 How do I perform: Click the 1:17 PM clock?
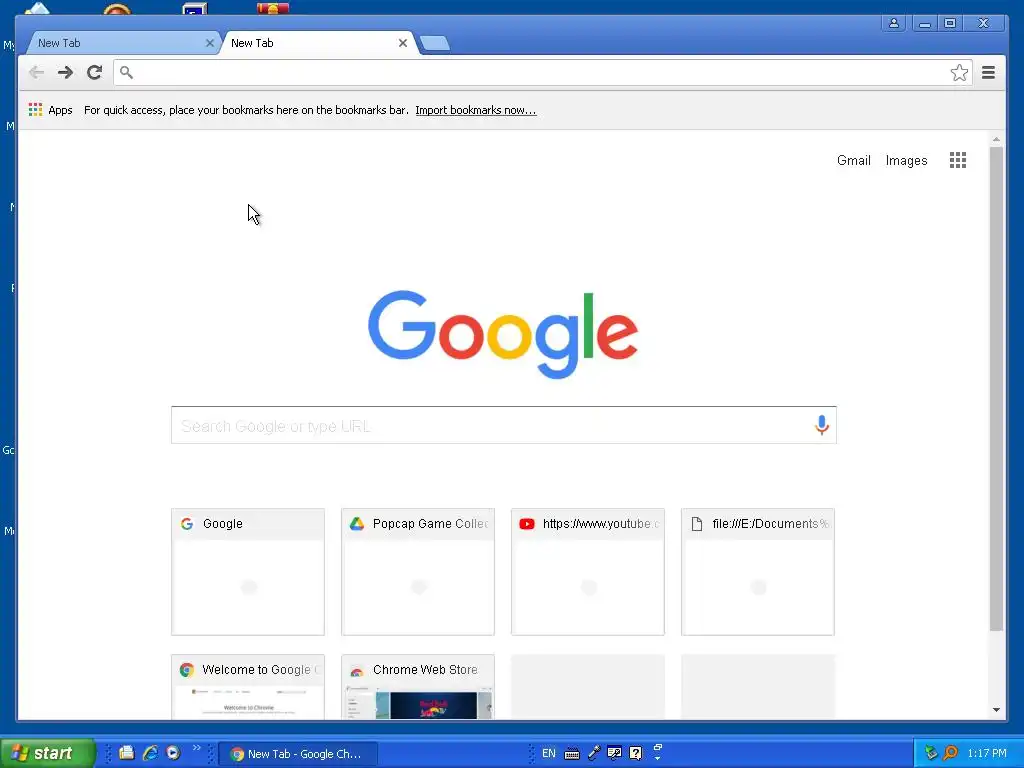987,754
